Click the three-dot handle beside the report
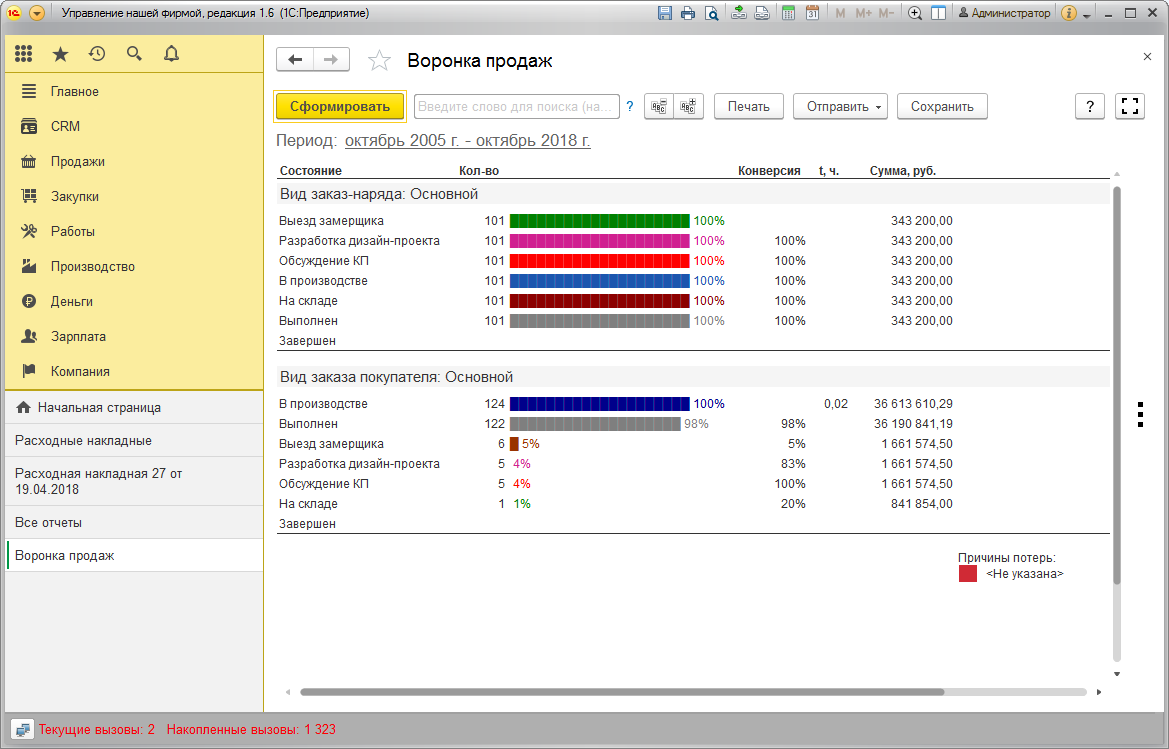This screenshot has height=749, width=1169. tap(1141, 414)
